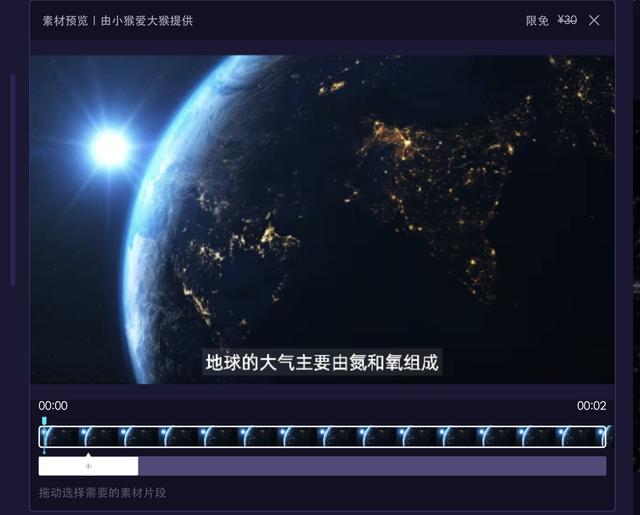The width and height of the screenshot is (640, 515).
Task: Click the crossed-out ¥30 price
Action: tap(567, 20)
